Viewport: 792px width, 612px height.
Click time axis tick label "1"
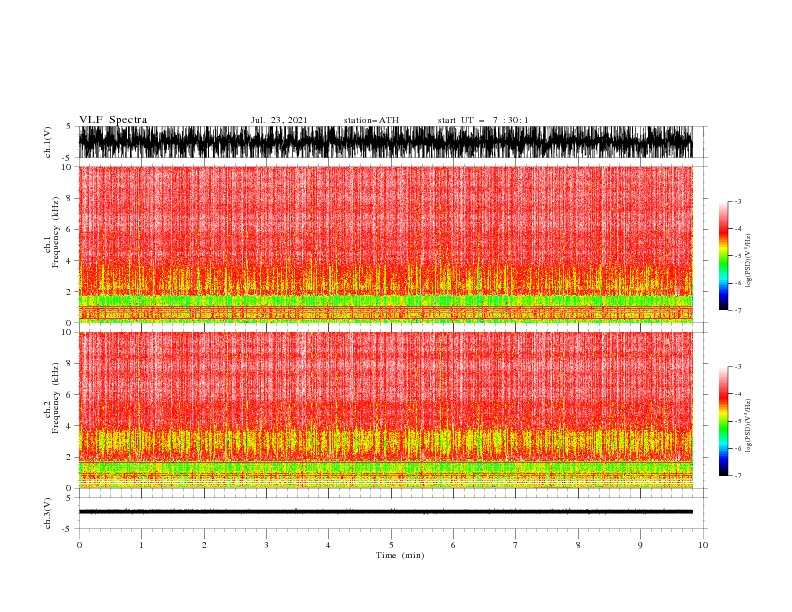(x=142, y=545)
